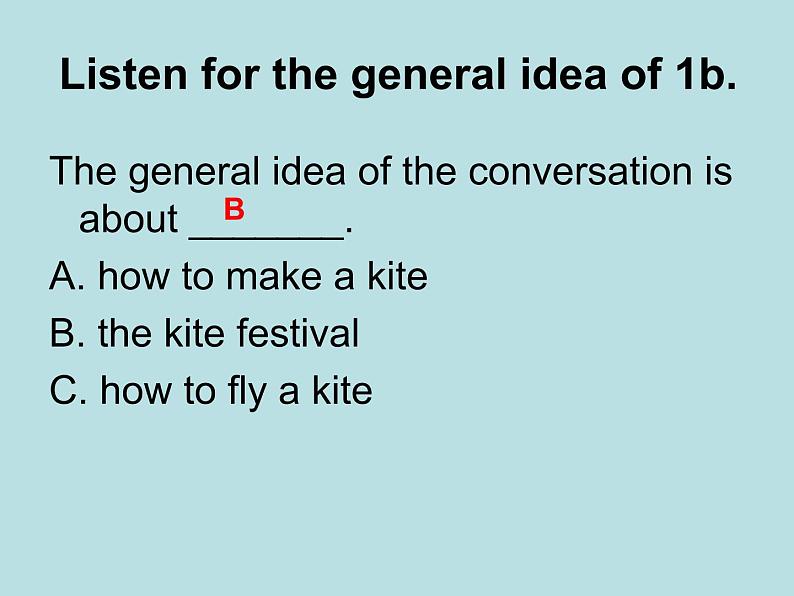
Task: Click the word kite in option C
Action: (342, 390)
